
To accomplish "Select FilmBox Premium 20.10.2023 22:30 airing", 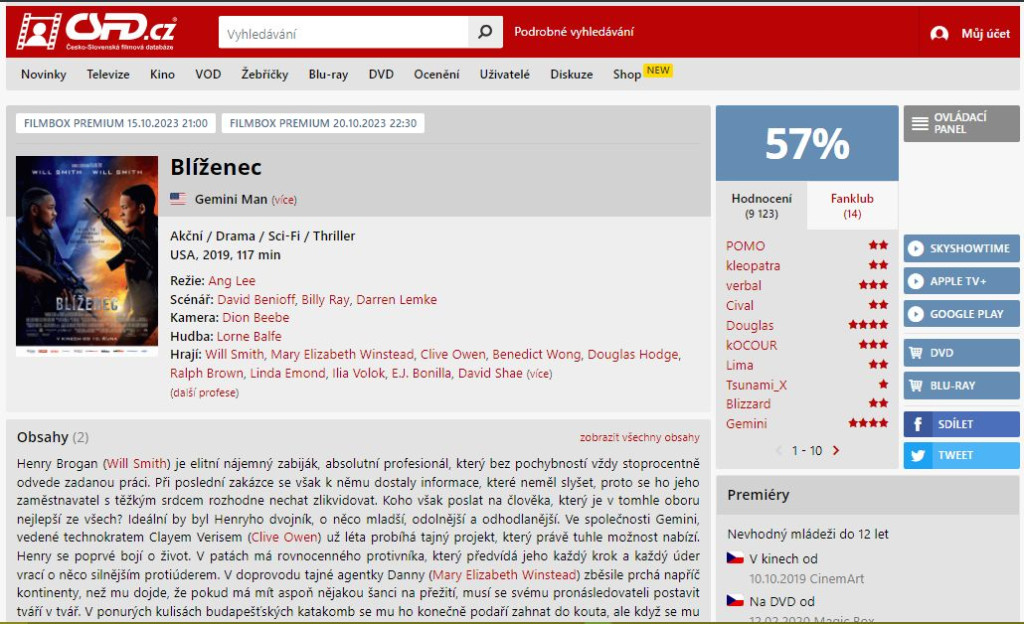I will (x=323, y=123).
